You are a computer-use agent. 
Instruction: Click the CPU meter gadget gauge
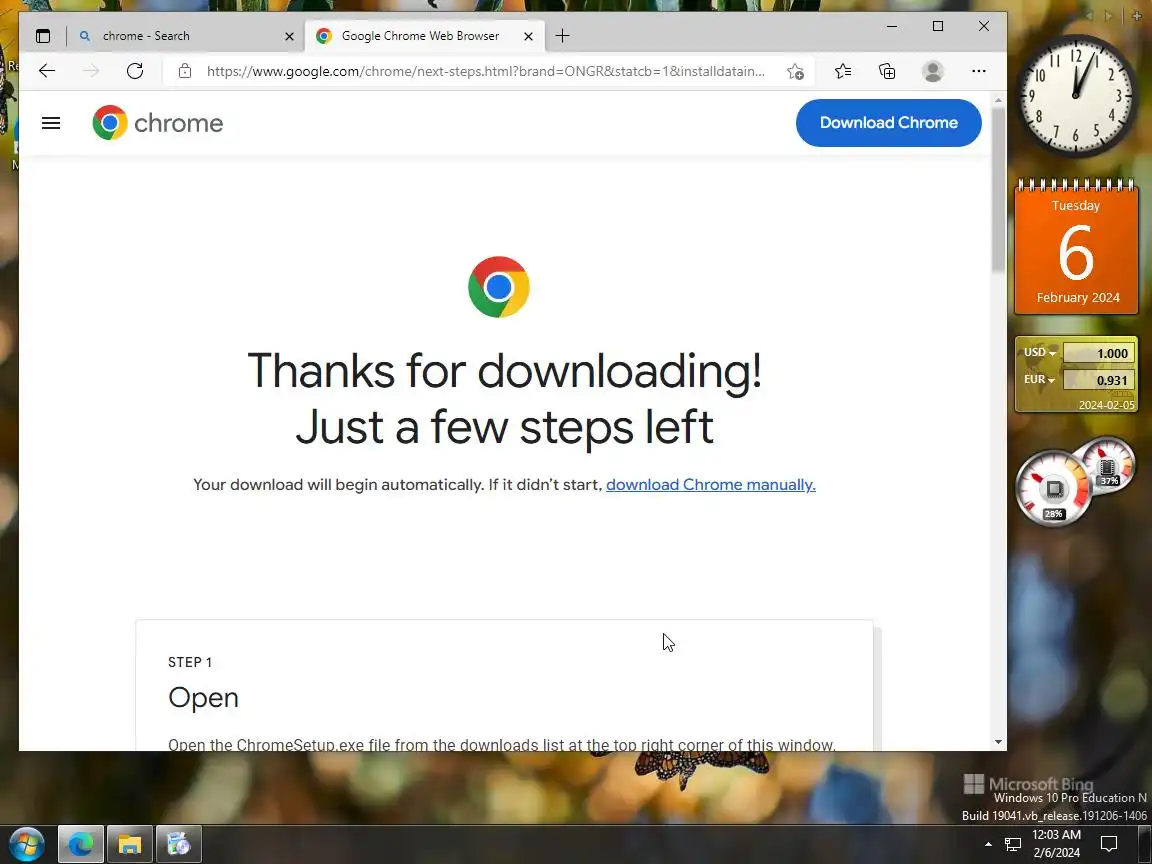pos(1054,489)
